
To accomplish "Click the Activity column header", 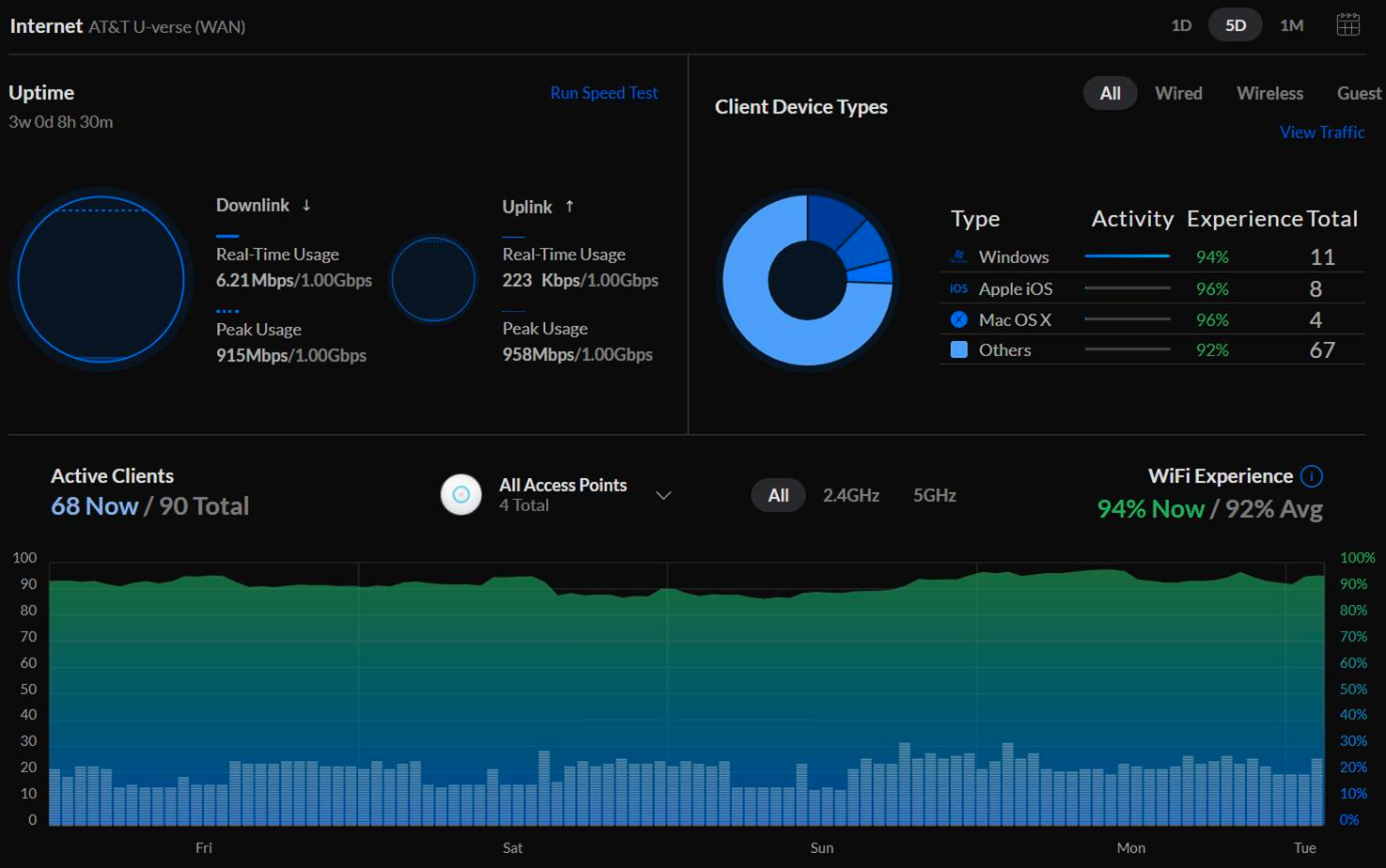I will 1132,219.
